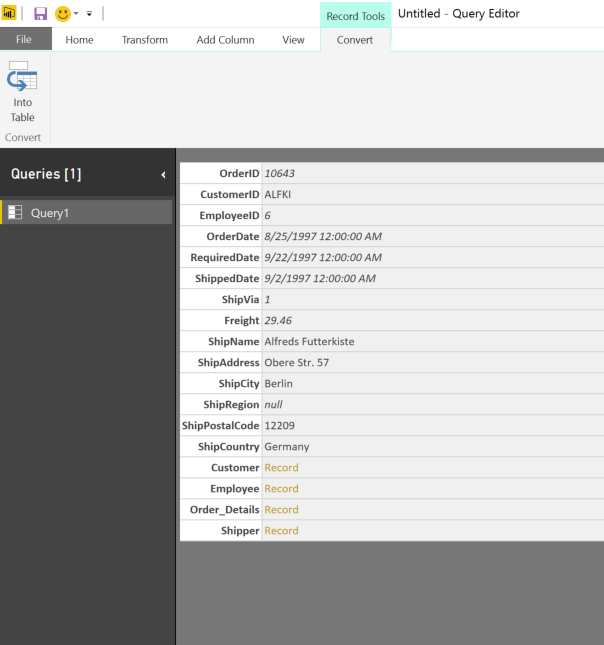Collapse the Queries pane with arrow
The height and width of the screenshot is (645, 604).
[x=164, y=175]
